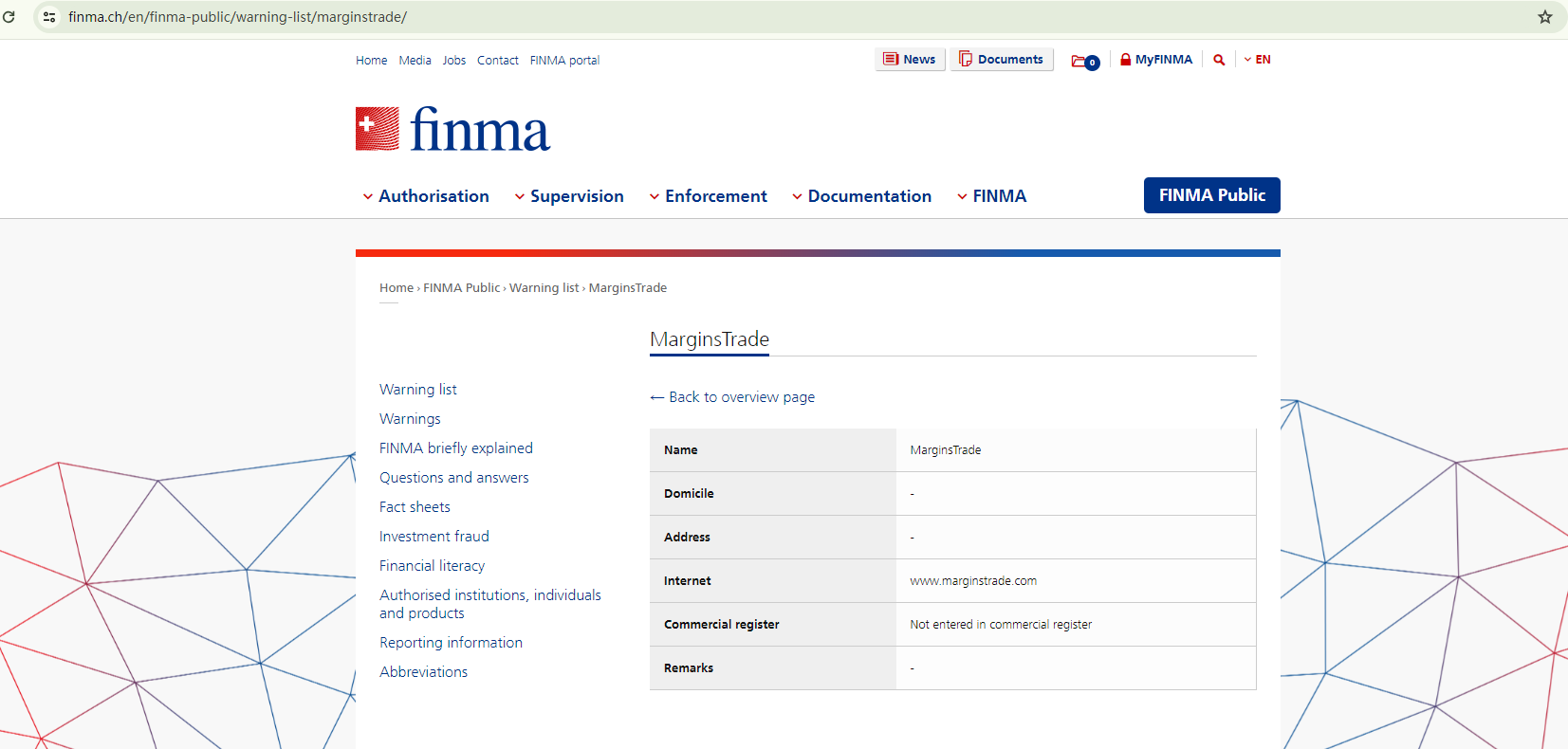Image resolution: width=1568 pixels, height=749 pixels.
Task: Open the search magnifier icon
Action: point(1219,60)
